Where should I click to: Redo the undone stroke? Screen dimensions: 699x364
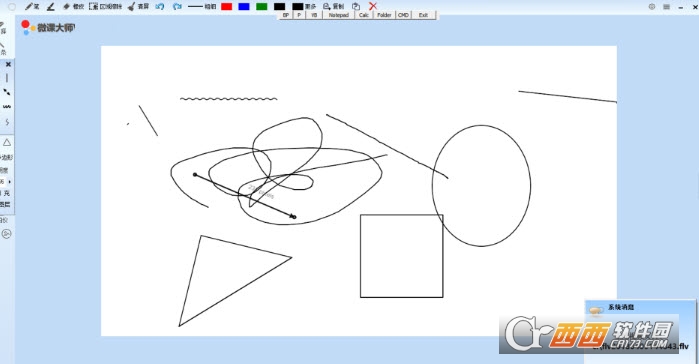177,6
